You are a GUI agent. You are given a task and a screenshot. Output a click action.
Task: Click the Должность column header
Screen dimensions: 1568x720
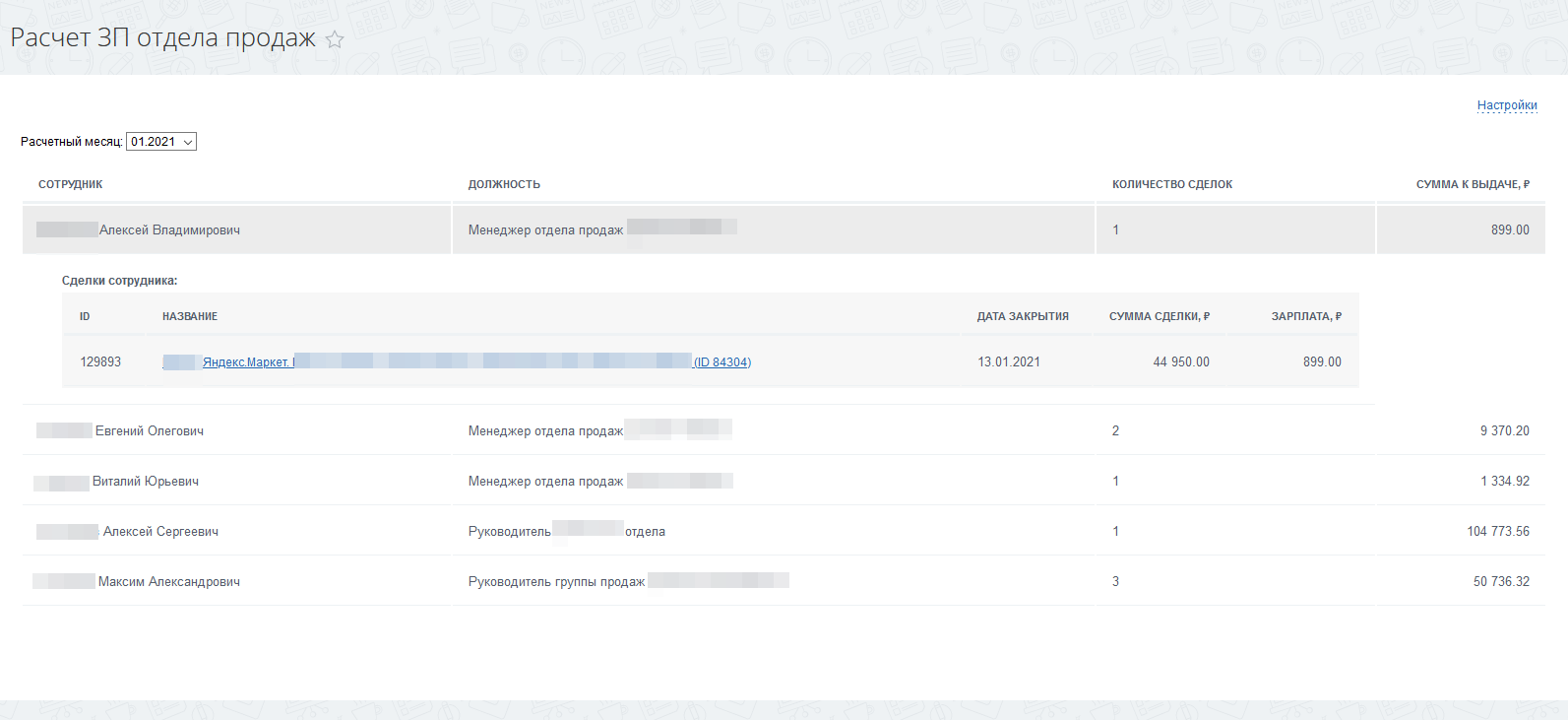click(x=504, y=185)
